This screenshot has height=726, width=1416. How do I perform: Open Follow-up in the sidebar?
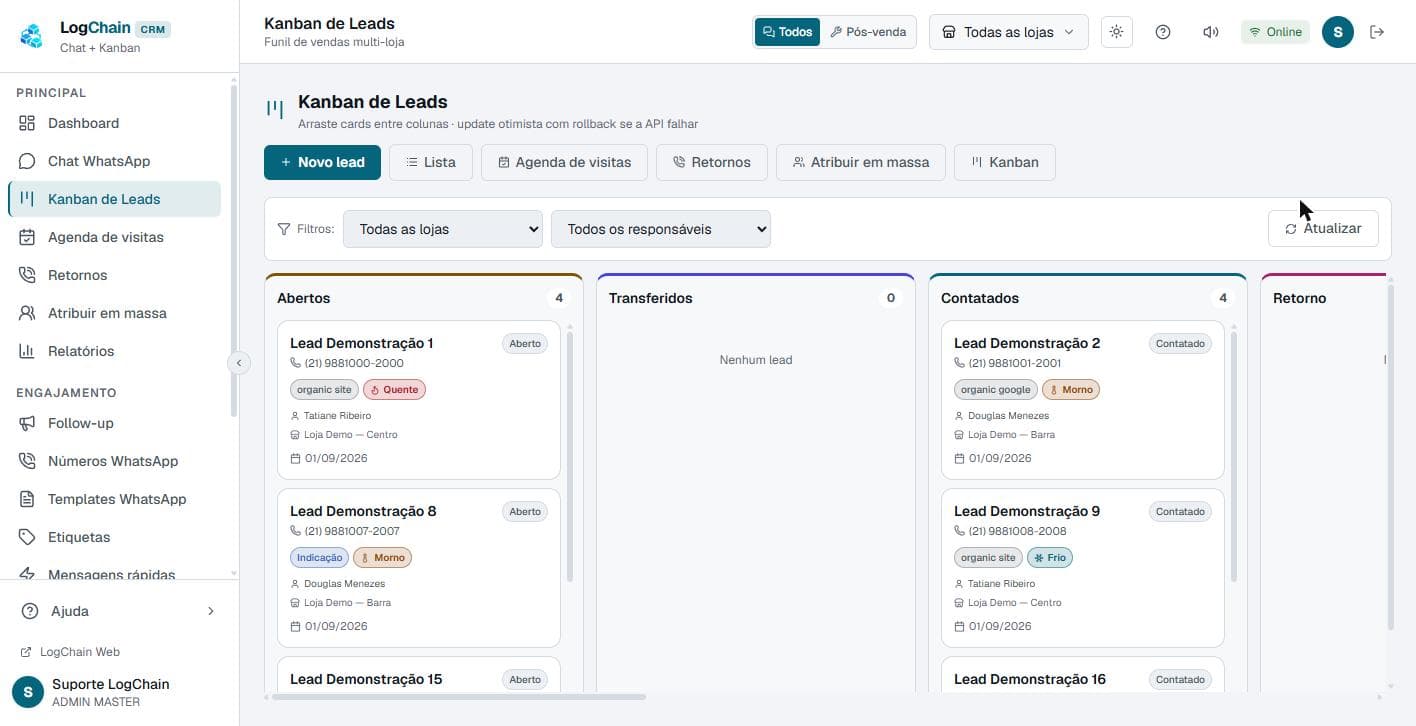pyautogui.click(x=114, y=423)
